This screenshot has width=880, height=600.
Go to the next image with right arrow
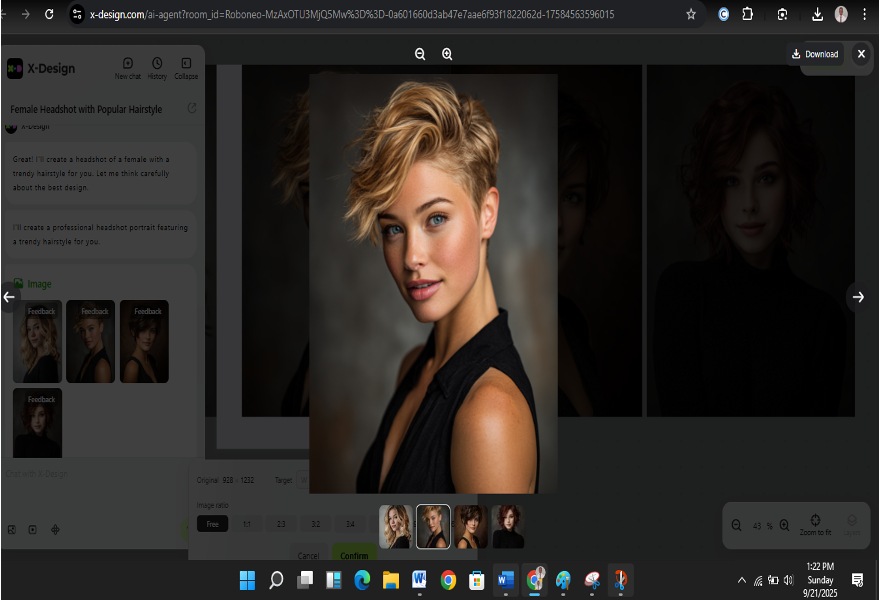[x=857, y=297]
